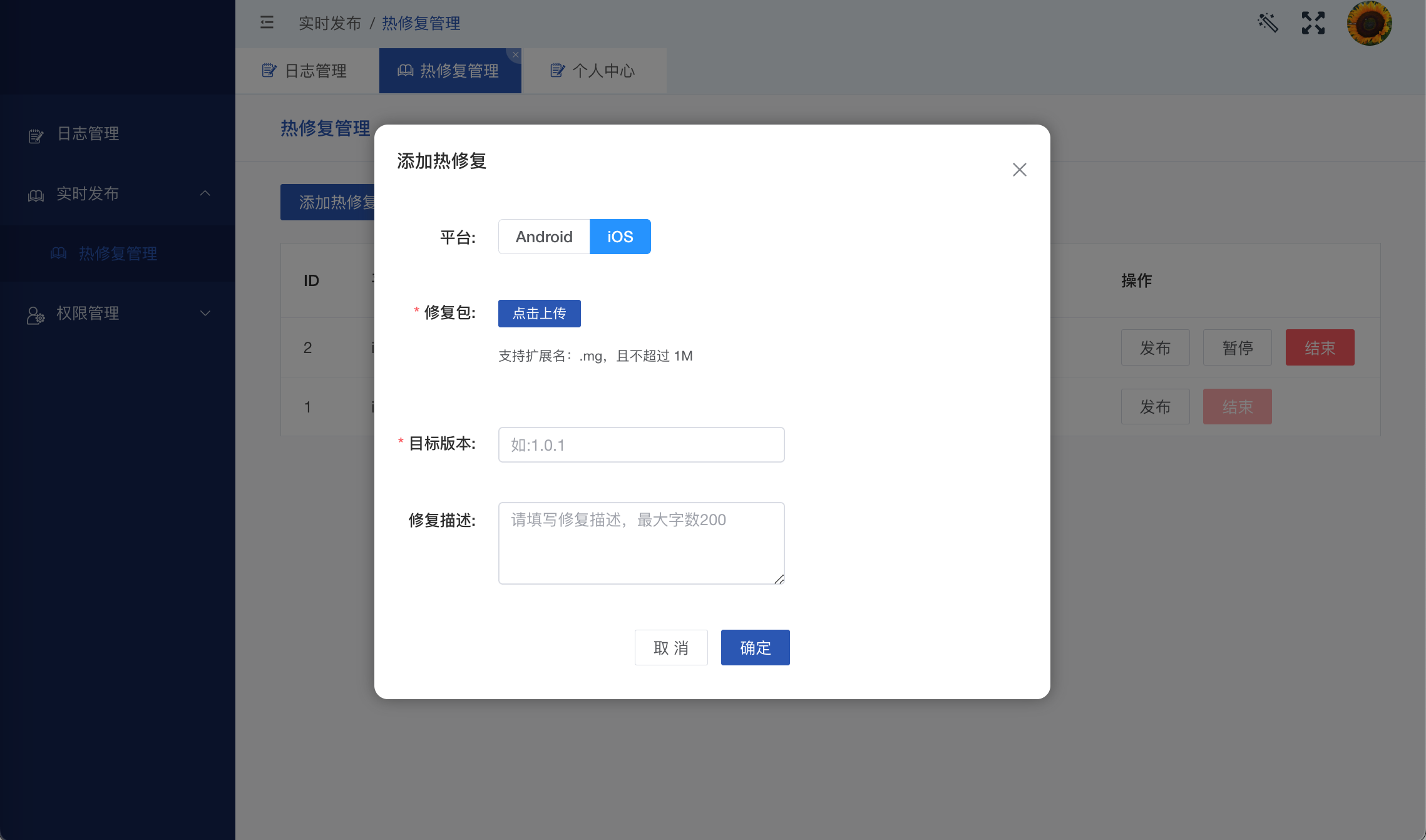Toggle fullscreen with the expand arrows icon

coord(1313,23)
